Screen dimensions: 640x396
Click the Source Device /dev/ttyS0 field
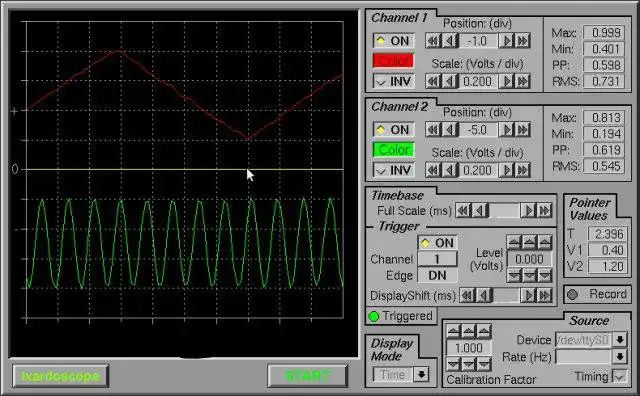click(584, 340)
